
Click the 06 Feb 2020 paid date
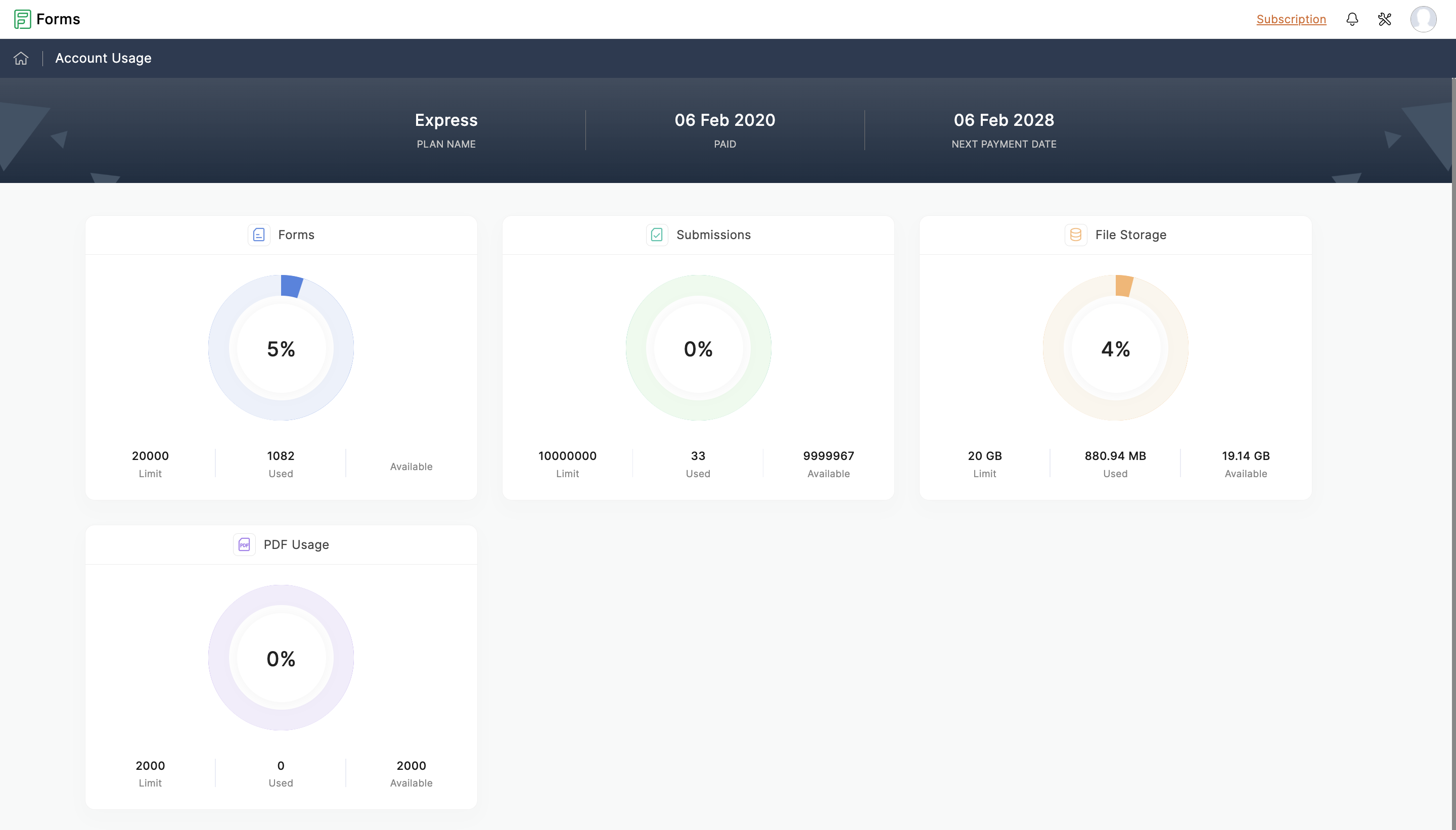click(725, 120)
